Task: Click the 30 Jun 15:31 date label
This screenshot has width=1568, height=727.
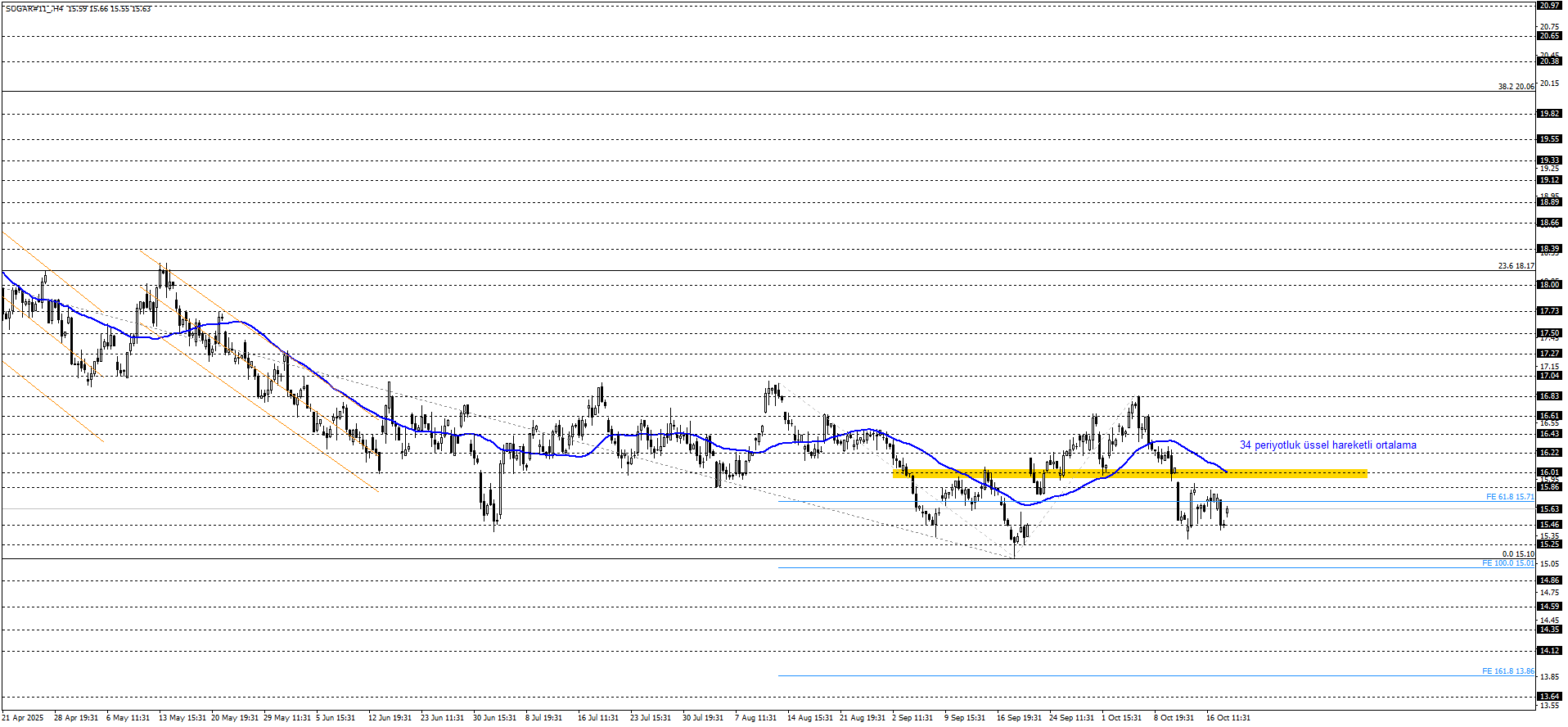Action: (494, 718)
